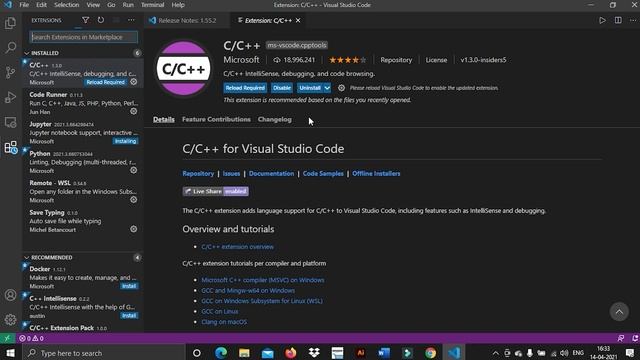
Task: Open manage gear for C/C++ in list
Action: tap(133, 82)
